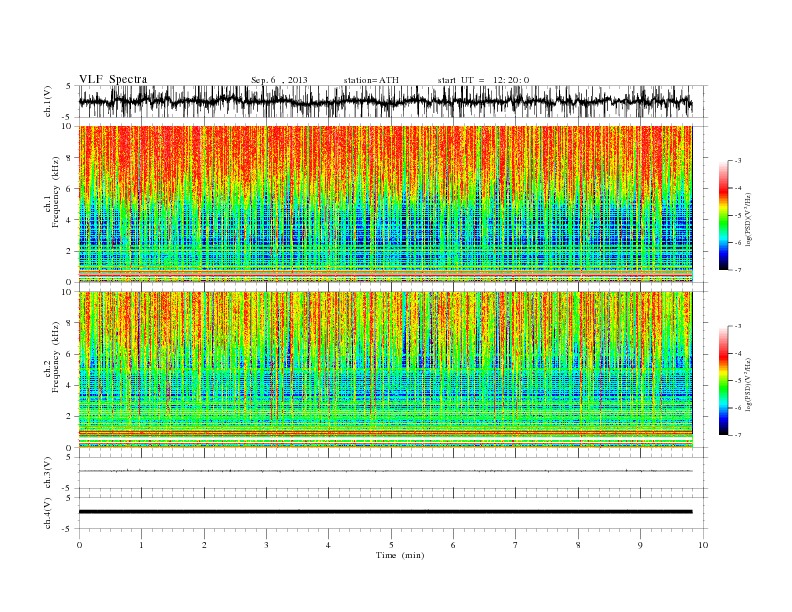
Task: Click inside the ch.1 frequency spectrogram
Action: [x=385, y=204]
